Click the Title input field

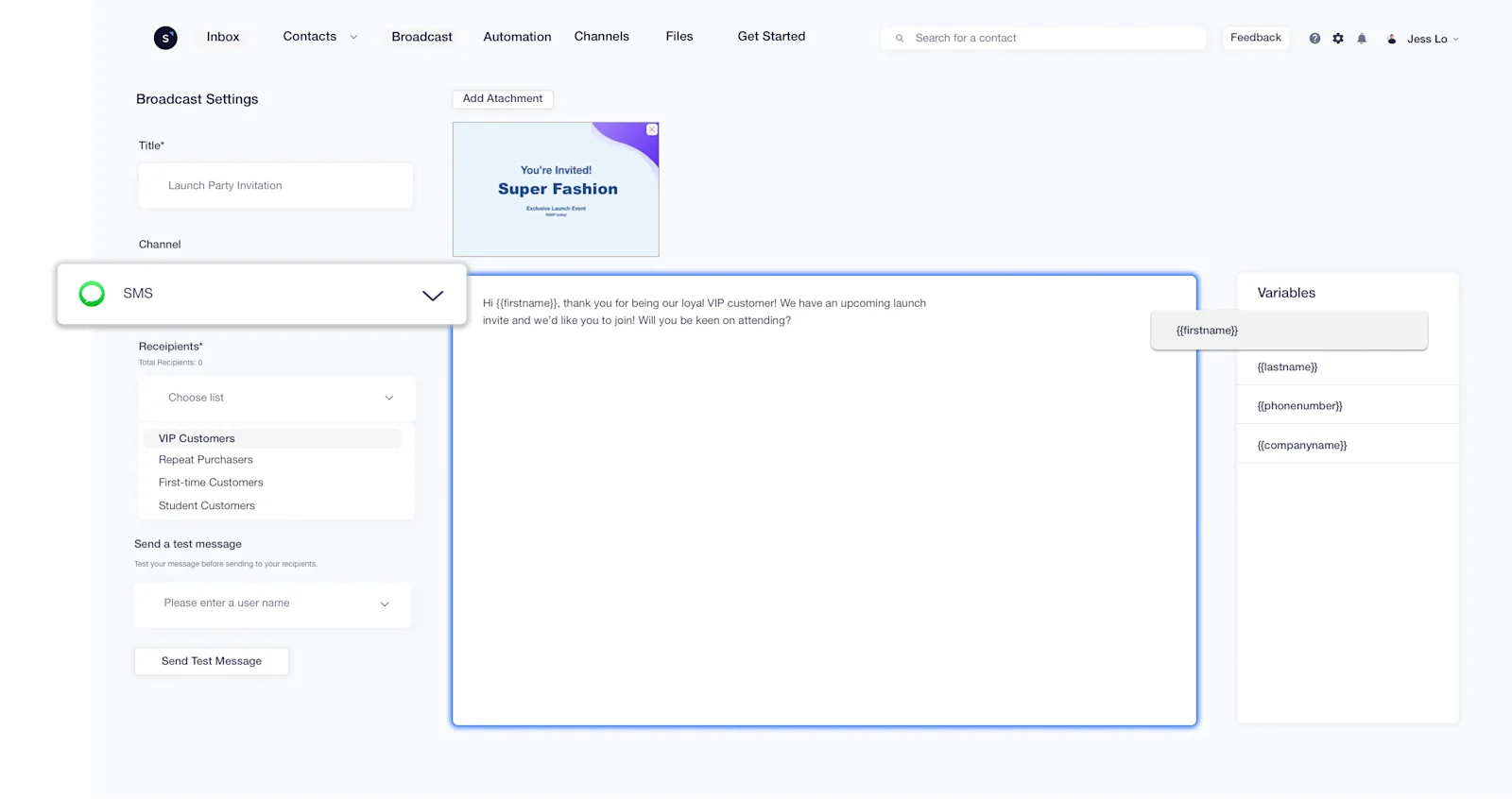[x=276, y=186]
